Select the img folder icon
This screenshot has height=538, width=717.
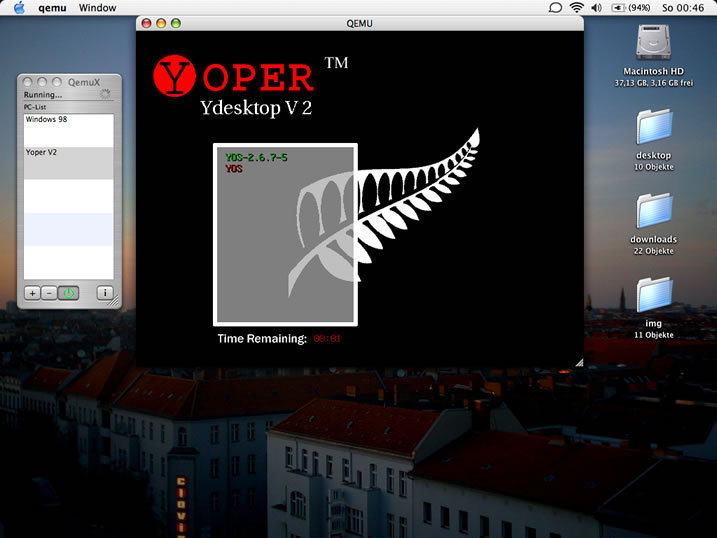coord(654,295)
